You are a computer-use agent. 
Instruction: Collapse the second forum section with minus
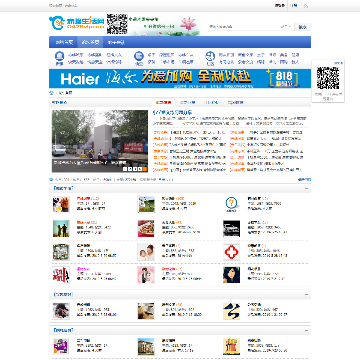click(x=306, y=295)
